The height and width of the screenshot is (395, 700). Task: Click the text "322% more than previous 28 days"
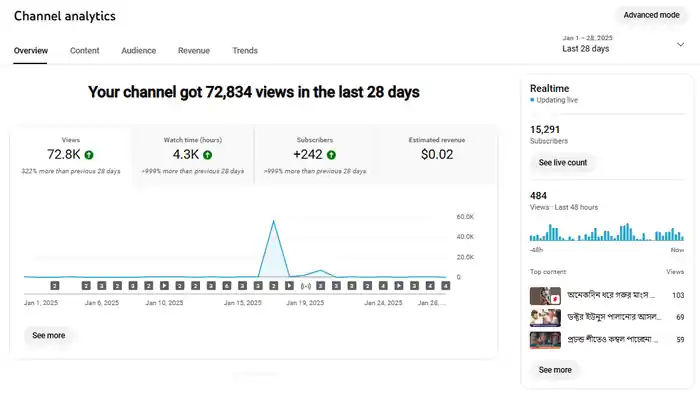point(71,171)
